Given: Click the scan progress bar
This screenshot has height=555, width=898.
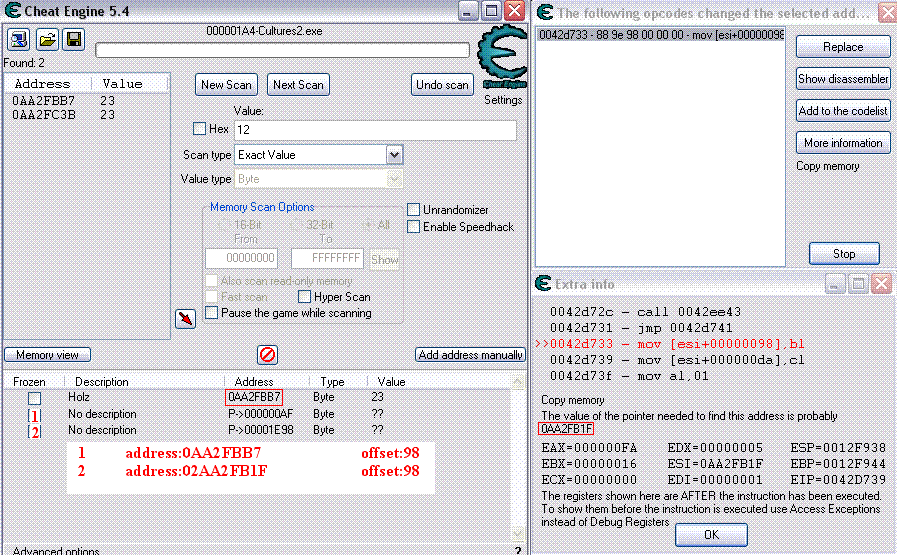Looking at the screenshot, I should coord(282,50).
